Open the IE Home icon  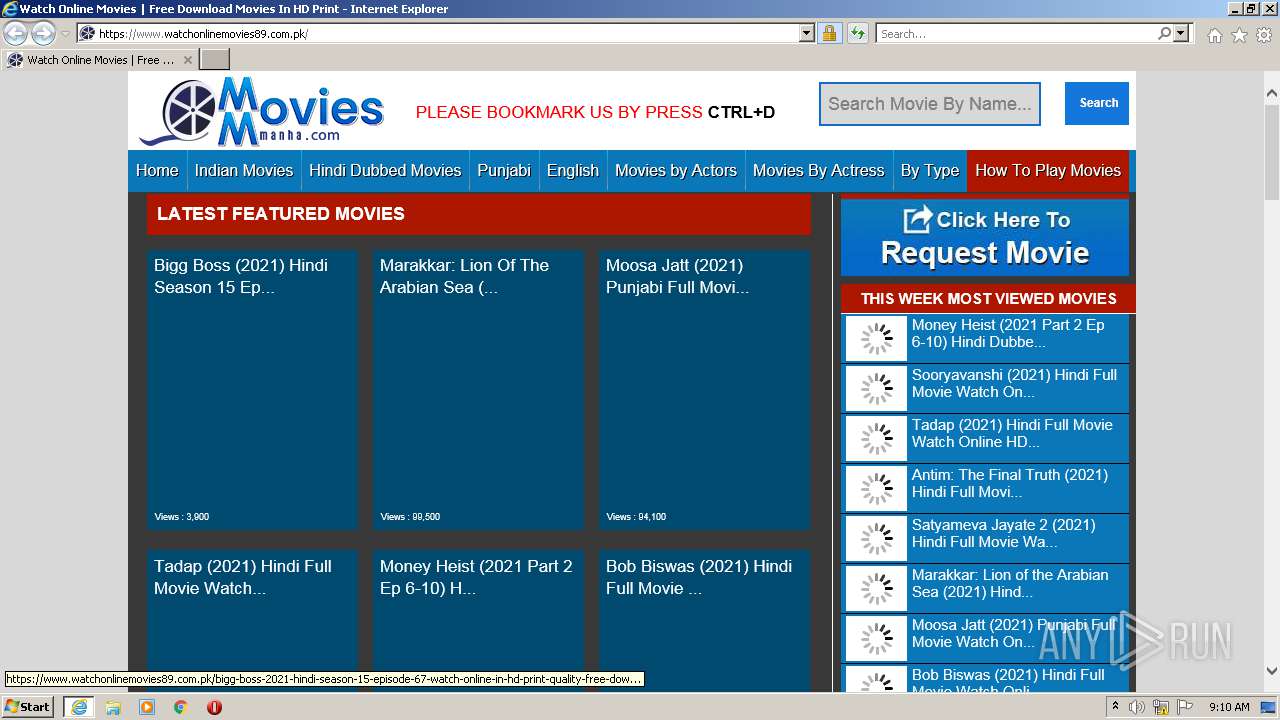coord(1214,35)
